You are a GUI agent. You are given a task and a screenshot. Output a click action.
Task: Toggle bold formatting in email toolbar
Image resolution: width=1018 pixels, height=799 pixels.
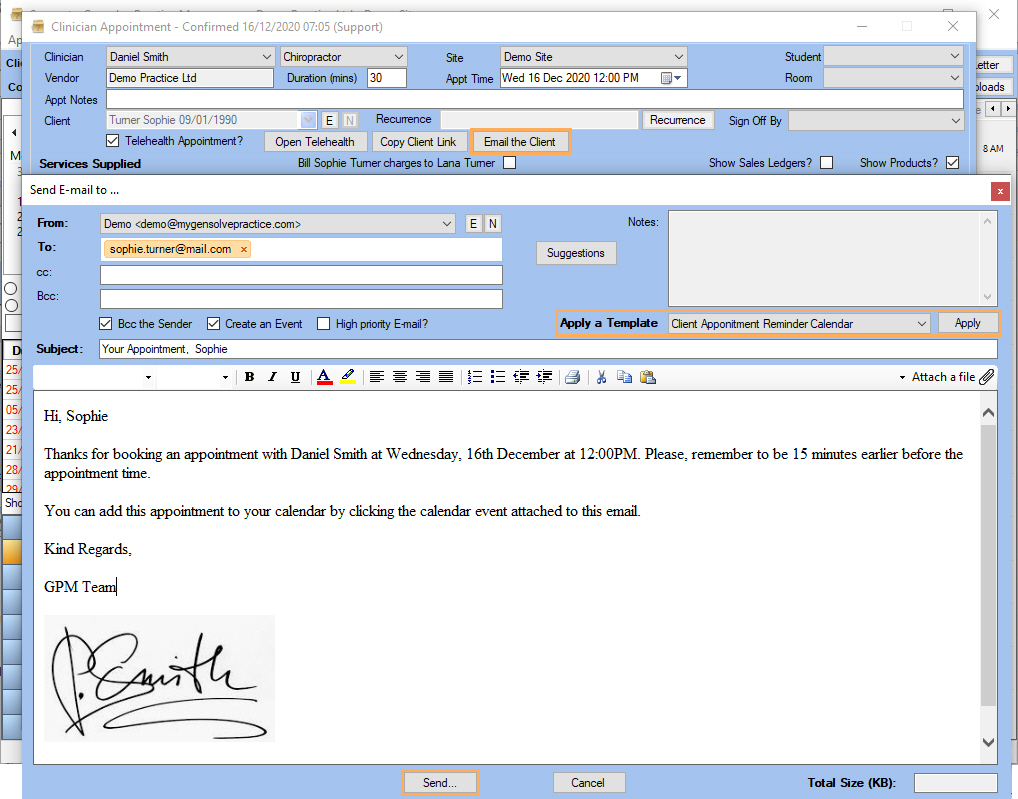[249, 377]
